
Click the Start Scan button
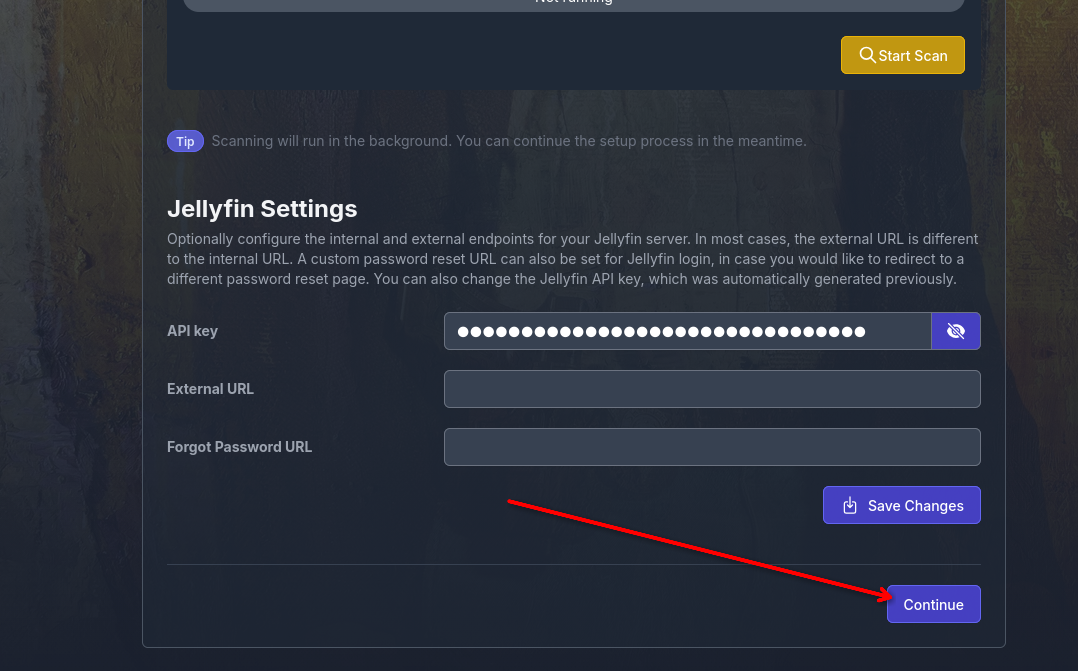(902, 55)
